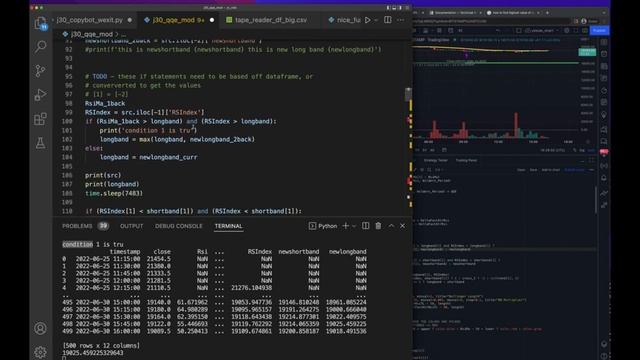Select the Terminal panel tab
The height and width of the screenshot is (360, 640).
click(x=228, y=226)
